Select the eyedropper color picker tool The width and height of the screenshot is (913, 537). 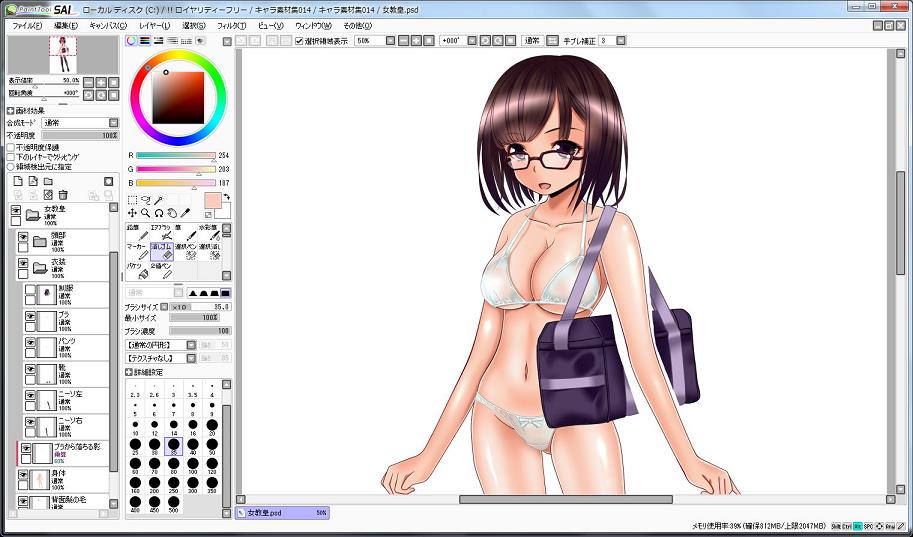186,213
